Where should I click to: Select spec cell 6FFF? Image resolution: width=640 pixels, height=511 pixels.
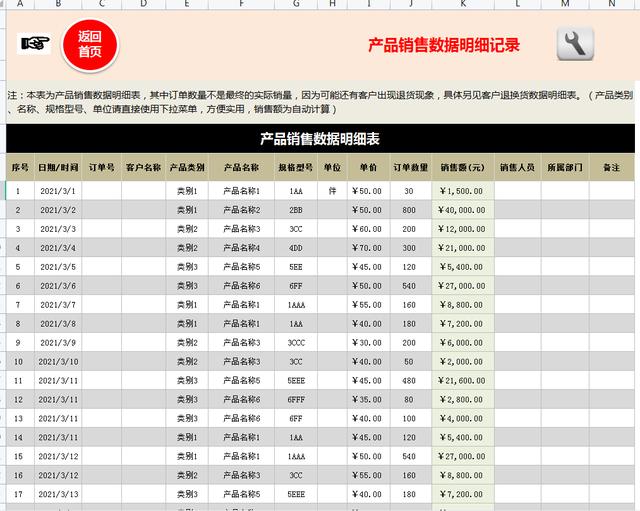point(296,400)
